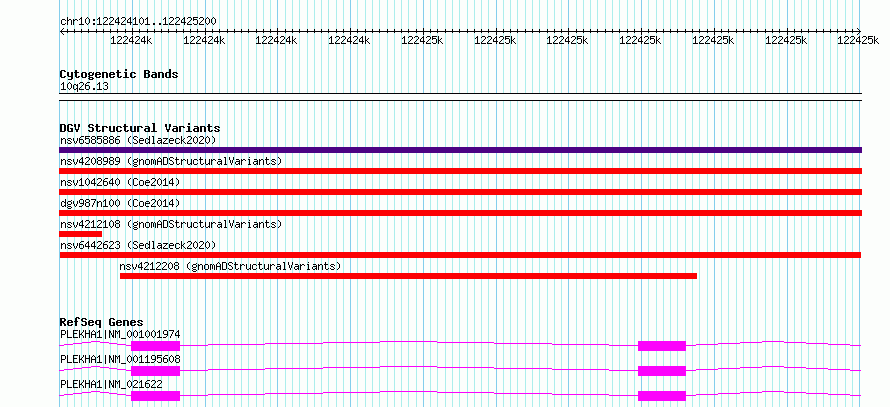Click the left exon block of NM_021622
This screenshot has height=407, width=890.
tap(156, 396)
